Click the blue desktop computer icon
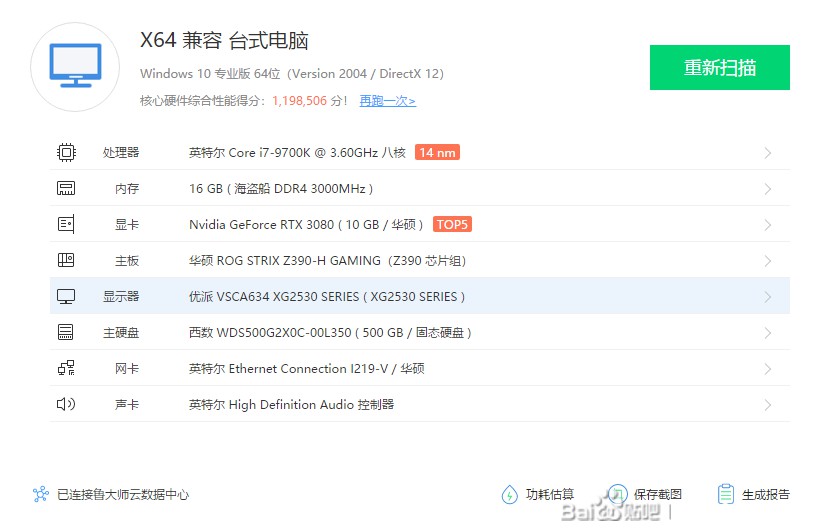Viewport: 820px width, 530px height. pyautogui.click(x=75, y=66)
